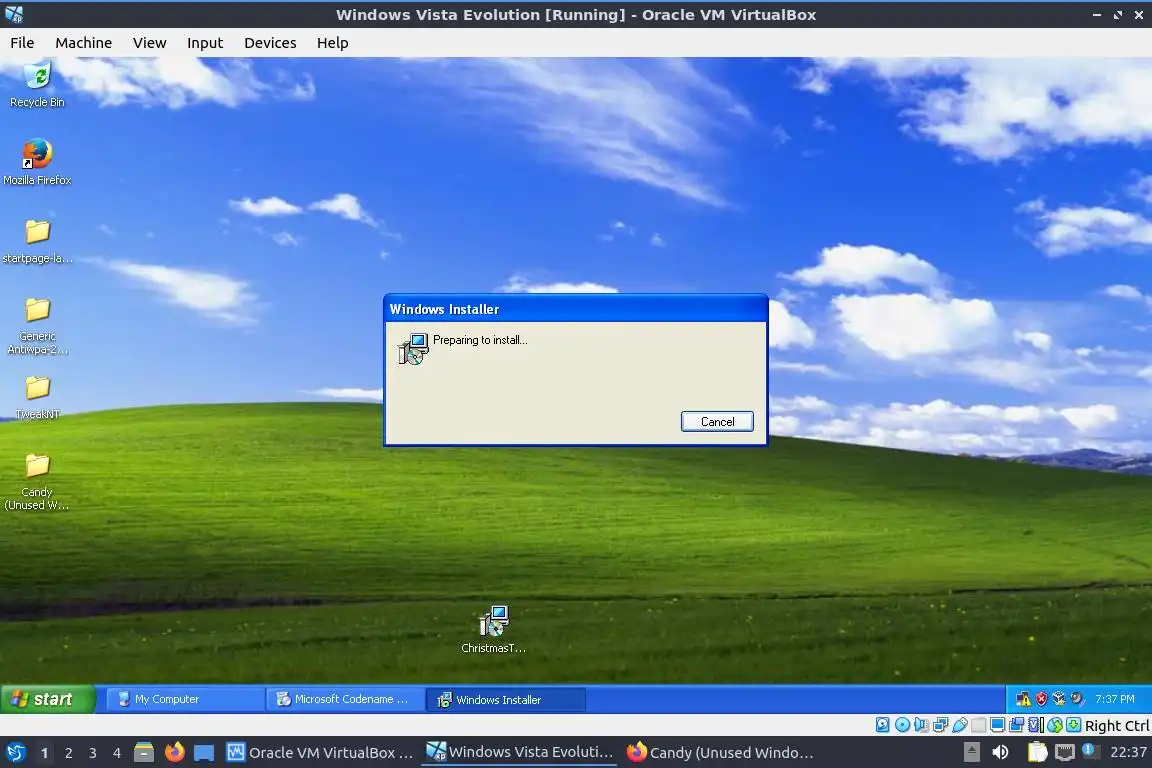Switch to the My Computer taskbar button

point(185,699)
